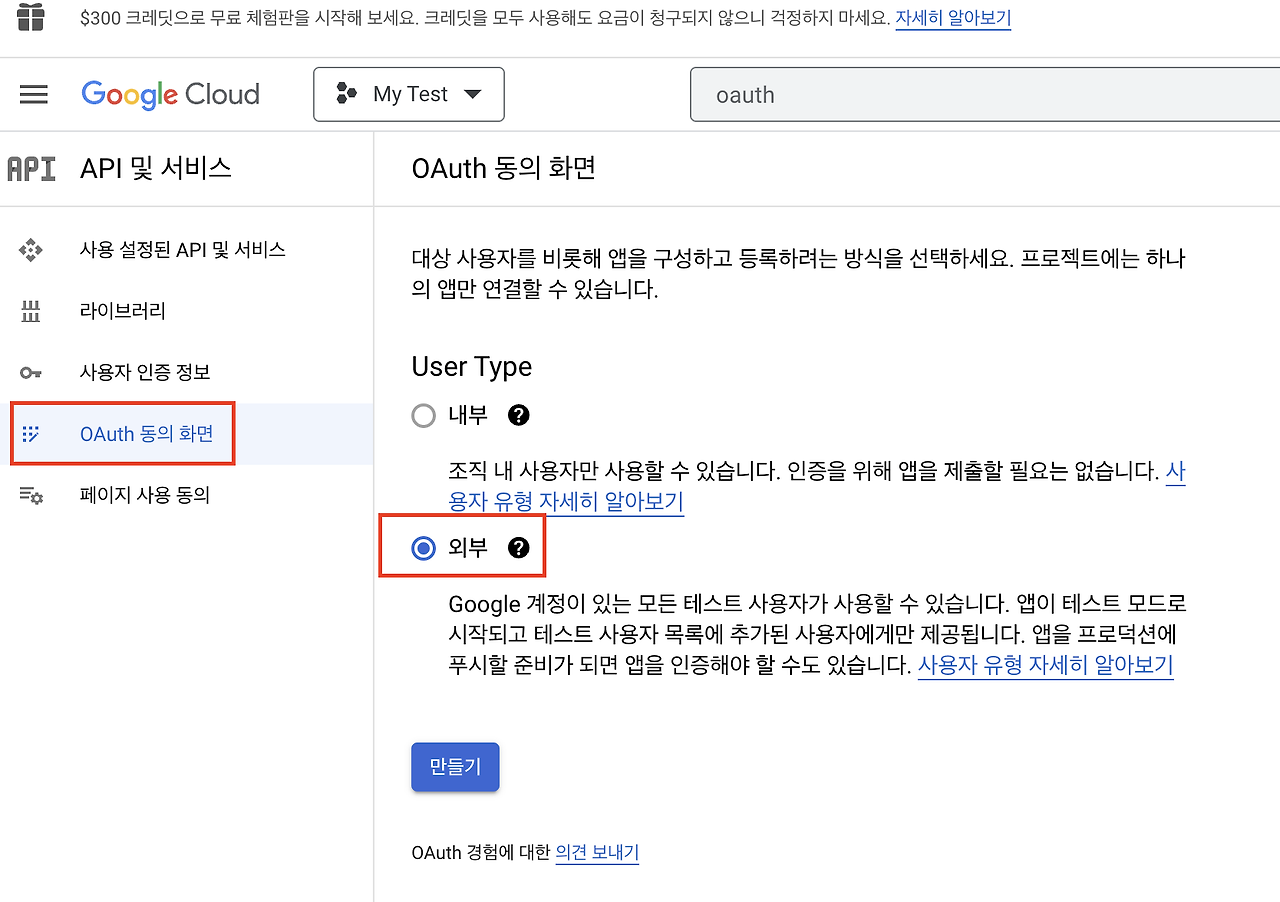
Task: Open the My Test project selector dropdown
Action: [x=409, y=94]
